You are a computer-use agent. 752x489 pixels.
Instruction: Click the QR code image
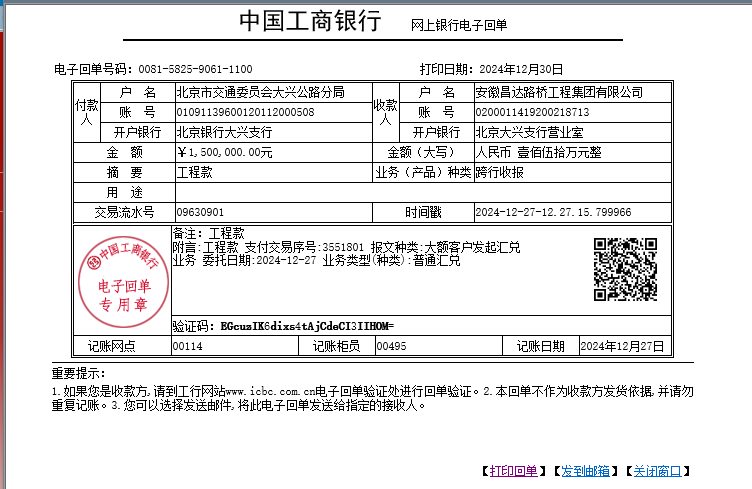pyautogui.click(x=625, y=270)
